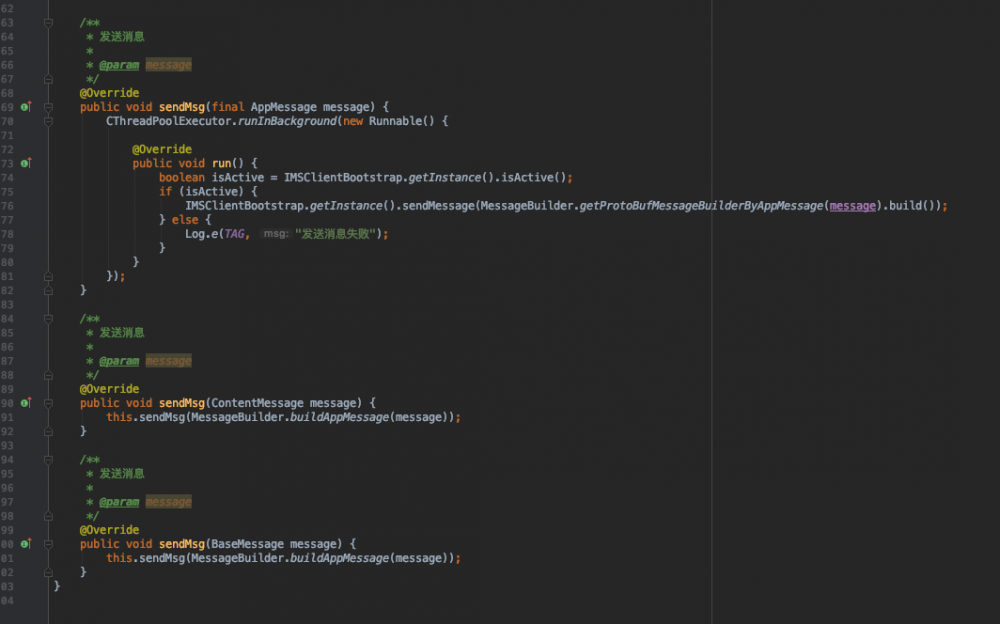Screen dimensions: 1000x624
Task: Collapse sendMsg(ContentMessage message) method fold
Action: [x=48, y=403]
